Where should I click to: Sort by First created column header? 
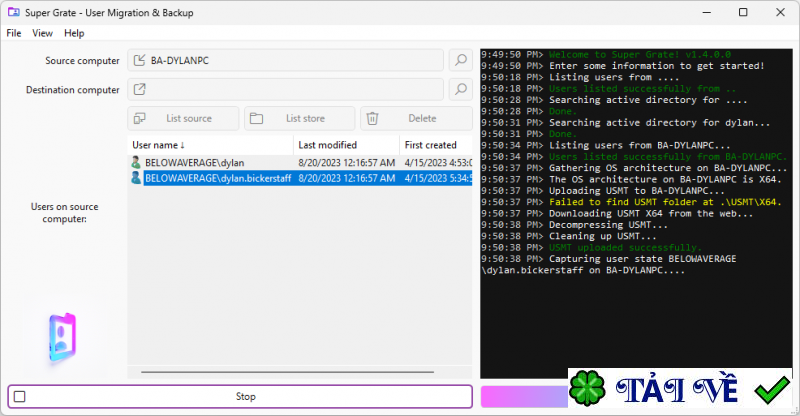(436, 145)
